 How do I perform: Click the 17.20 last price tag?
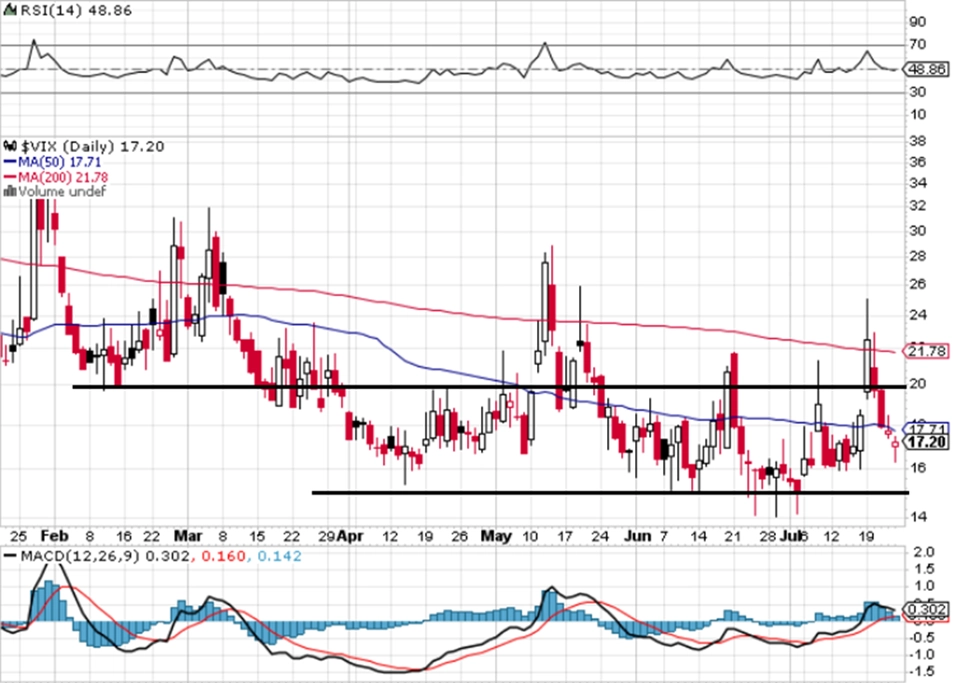coord(926,442)
